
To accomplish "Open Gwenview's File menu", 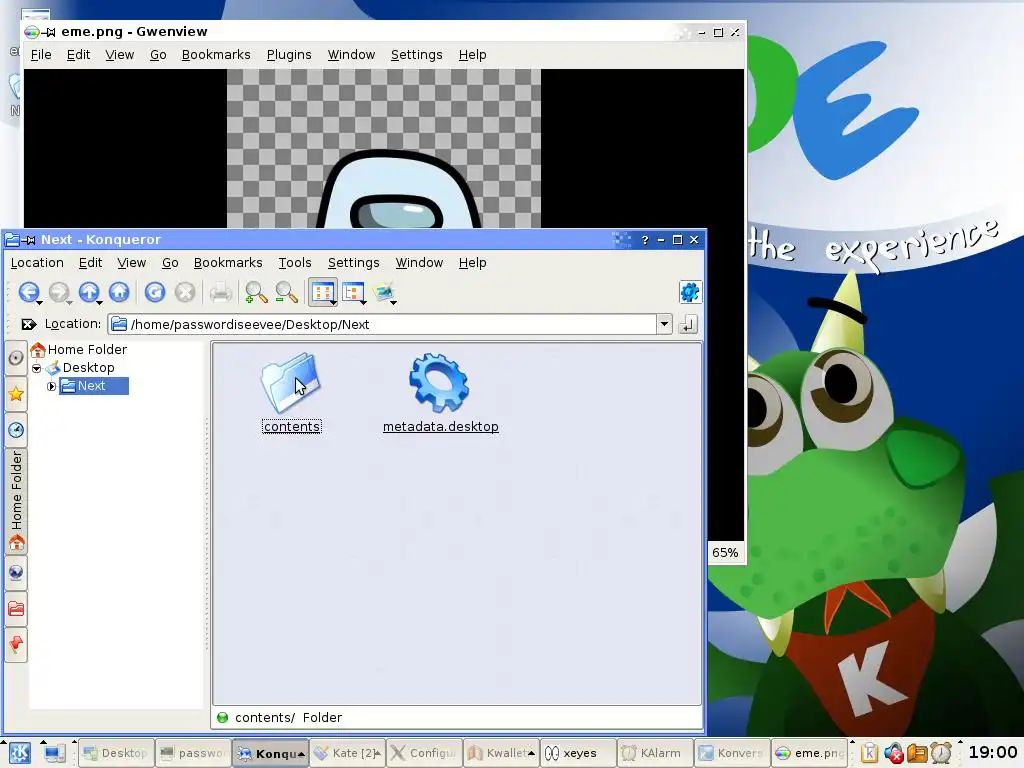I will point(40,55).
